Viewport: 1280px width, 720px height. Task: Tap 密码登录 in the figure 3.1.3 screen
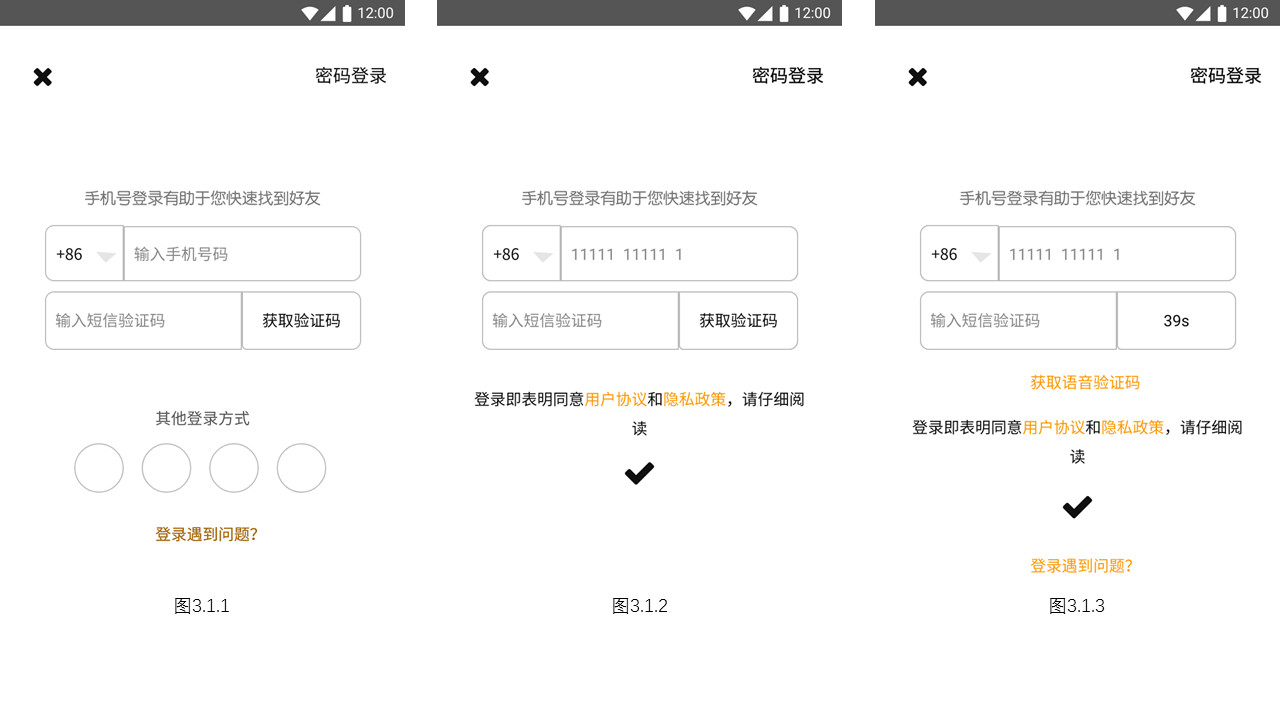1226,76
